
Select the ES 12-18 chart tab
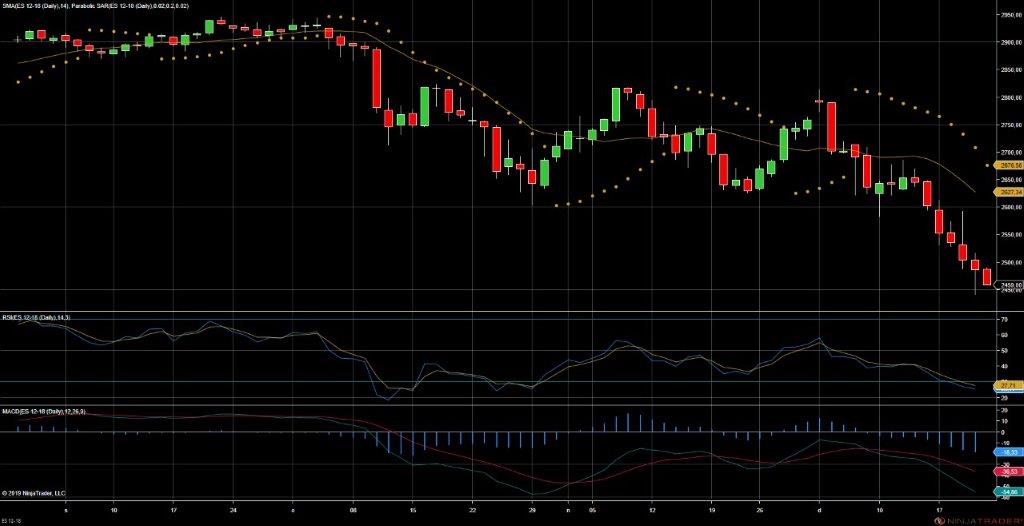(x=10, y=522)
